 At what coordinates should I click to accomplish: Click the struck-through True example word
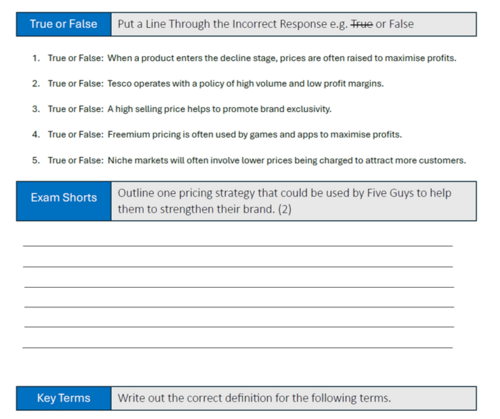click(362, 24)
